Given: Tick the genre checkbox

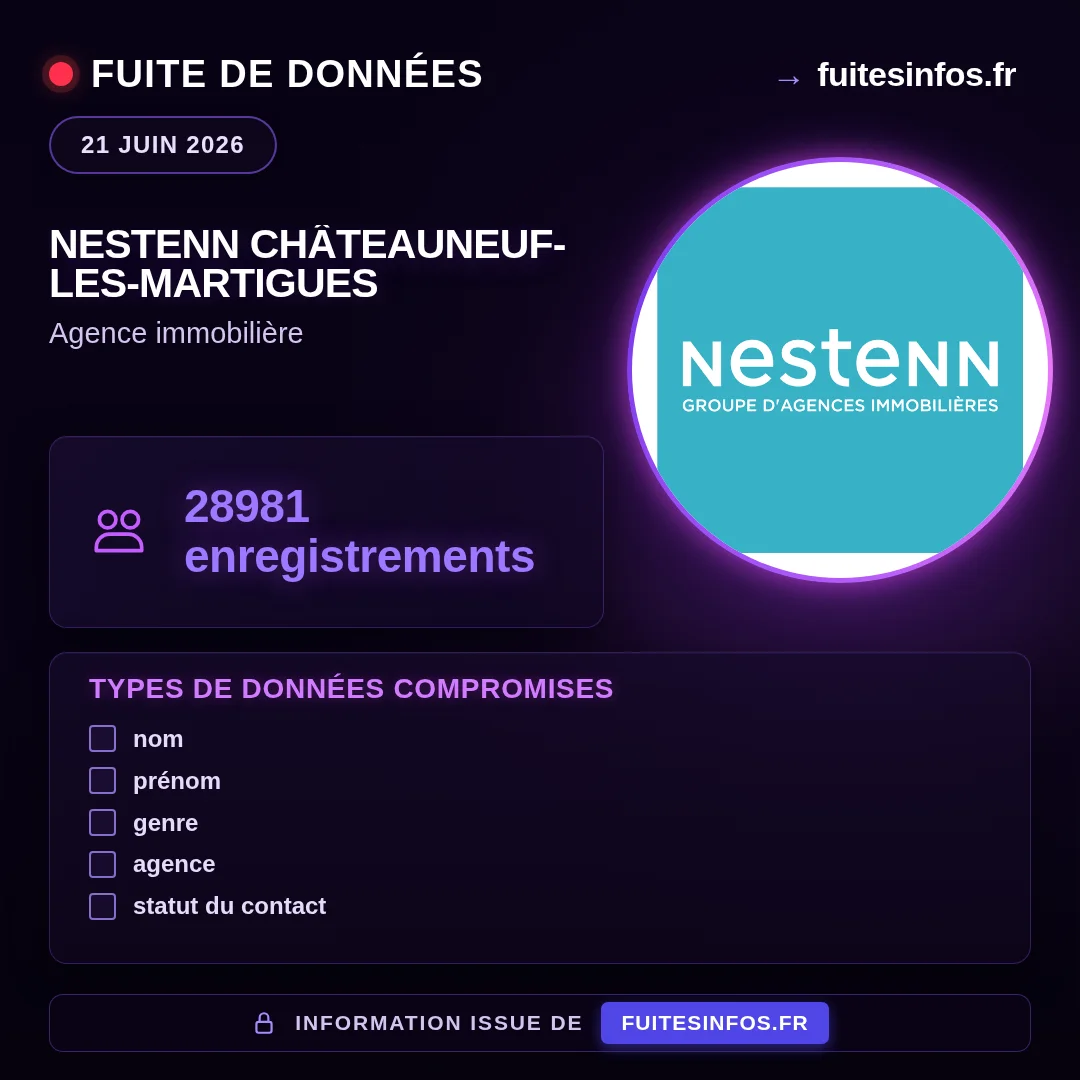Looking at the screenshot, I should pyautogui.click(x=103, y=822).
